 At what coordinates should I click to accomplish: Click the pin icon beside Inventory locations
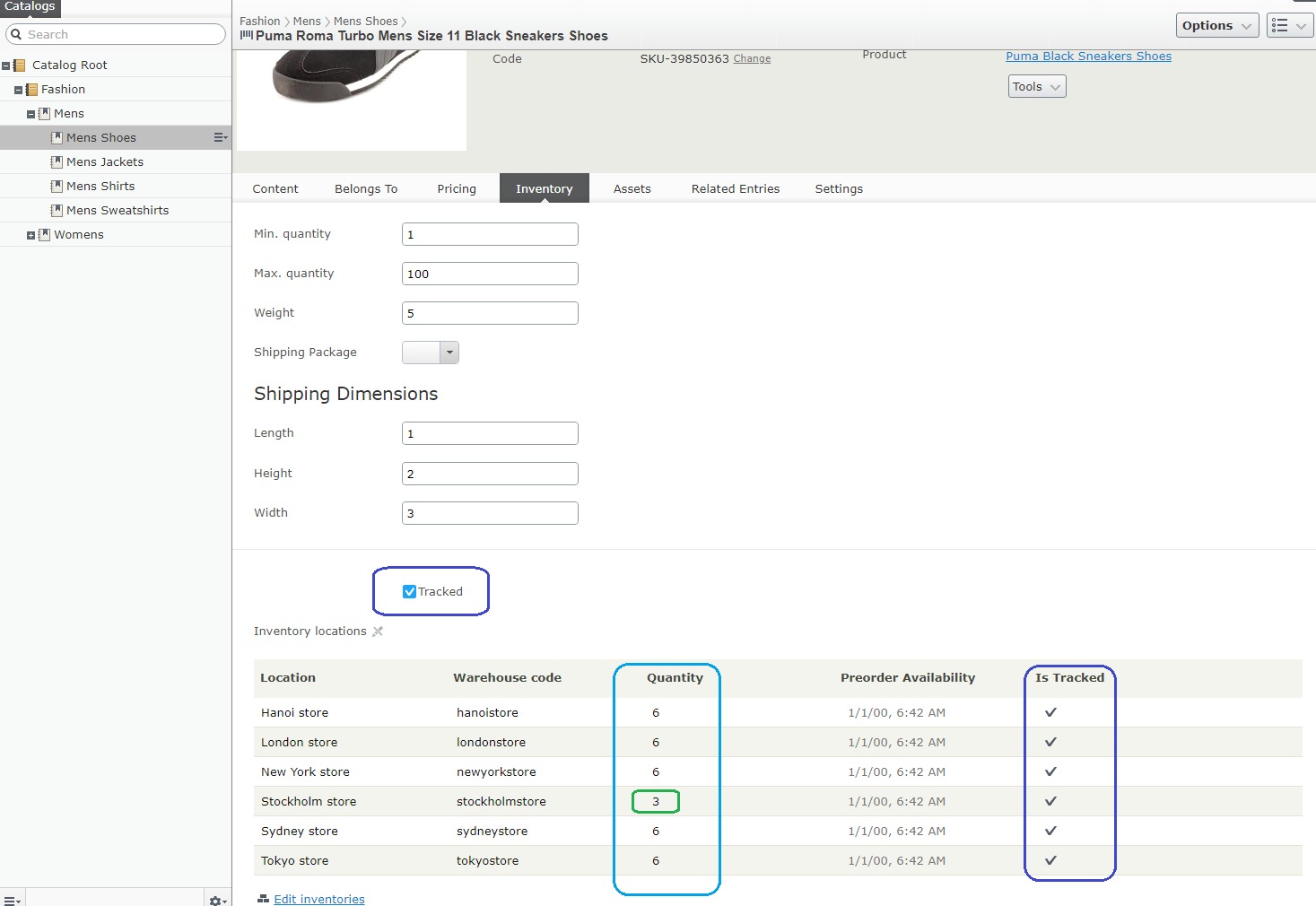point(378,632)
